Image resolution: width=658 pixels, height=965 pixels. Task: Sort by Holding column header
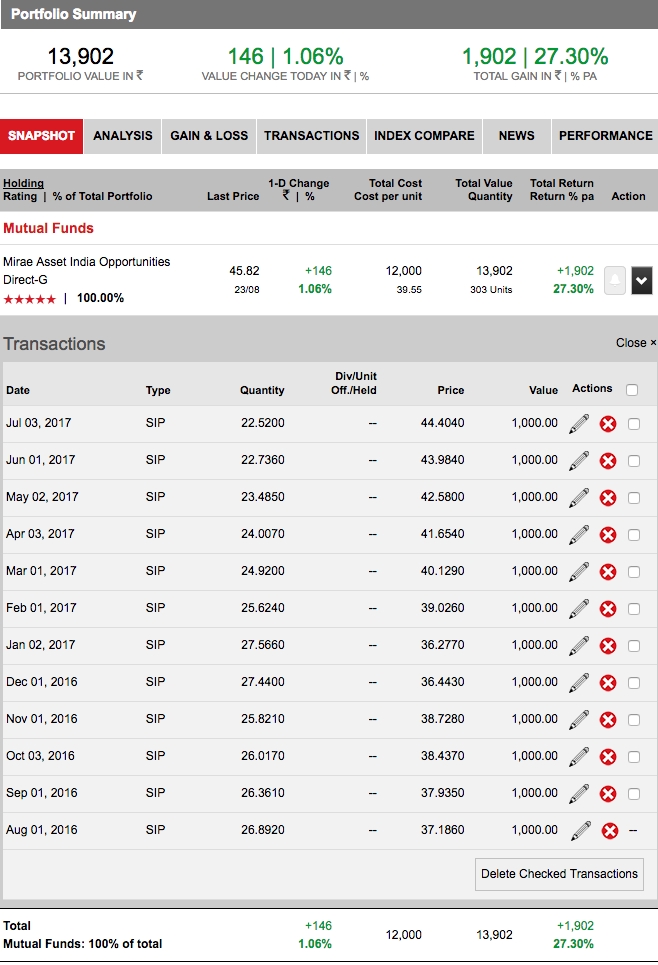click(23, 183)
